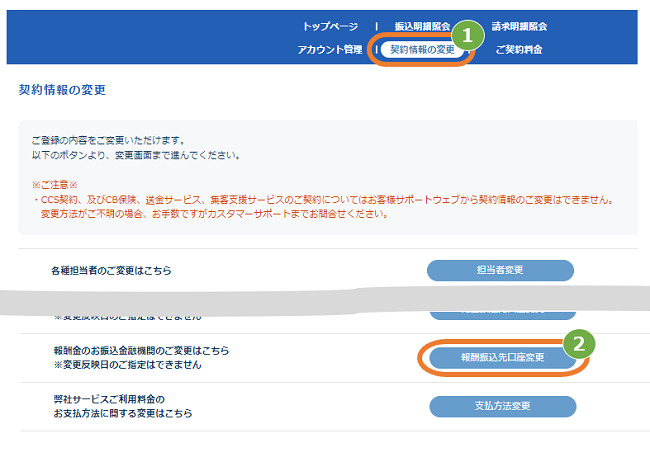Click text 報酬金のお振込金融機関のご変更はこちら
The height and width of the screenshot is (457, 650).
click(x=141, y=350)
